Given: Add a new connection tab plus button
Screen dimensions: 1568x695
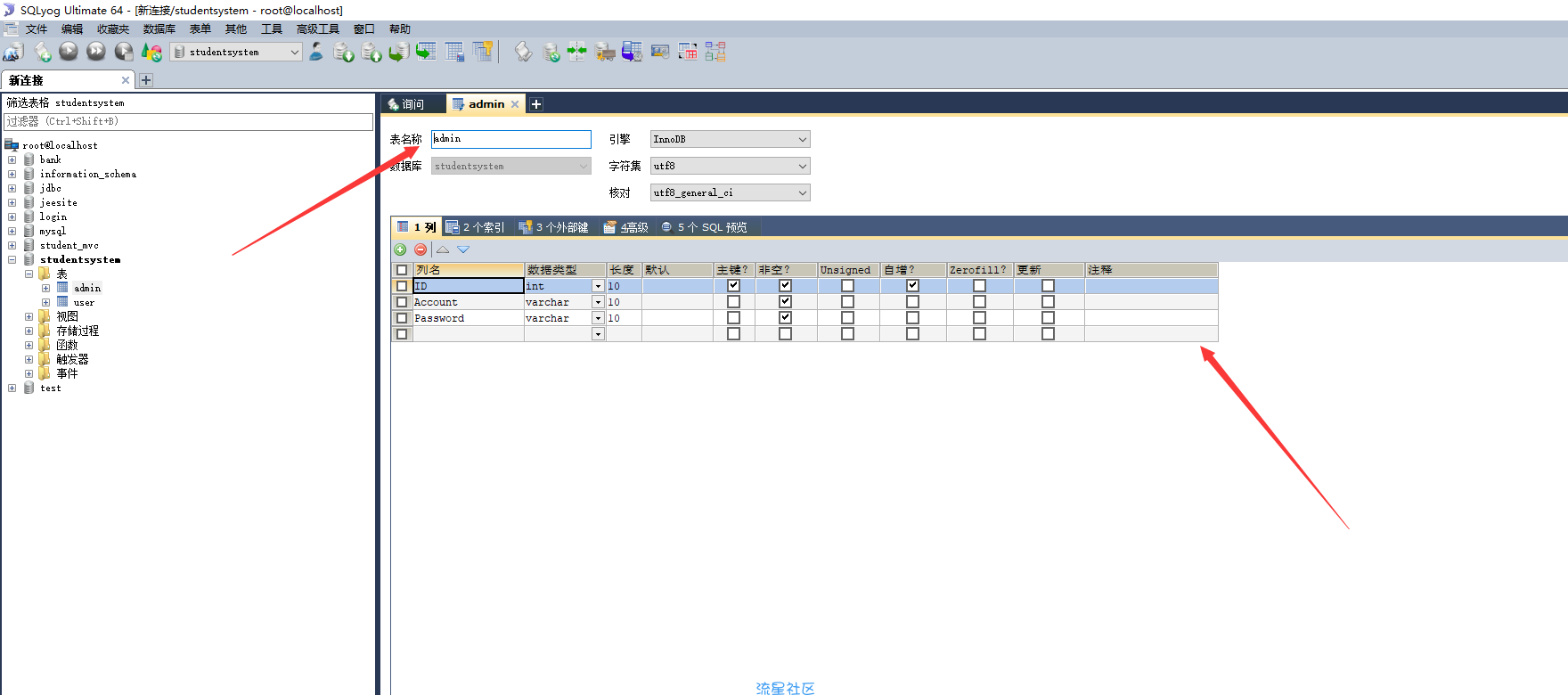Looking at the screenshot, I should (x=146, y=80).
